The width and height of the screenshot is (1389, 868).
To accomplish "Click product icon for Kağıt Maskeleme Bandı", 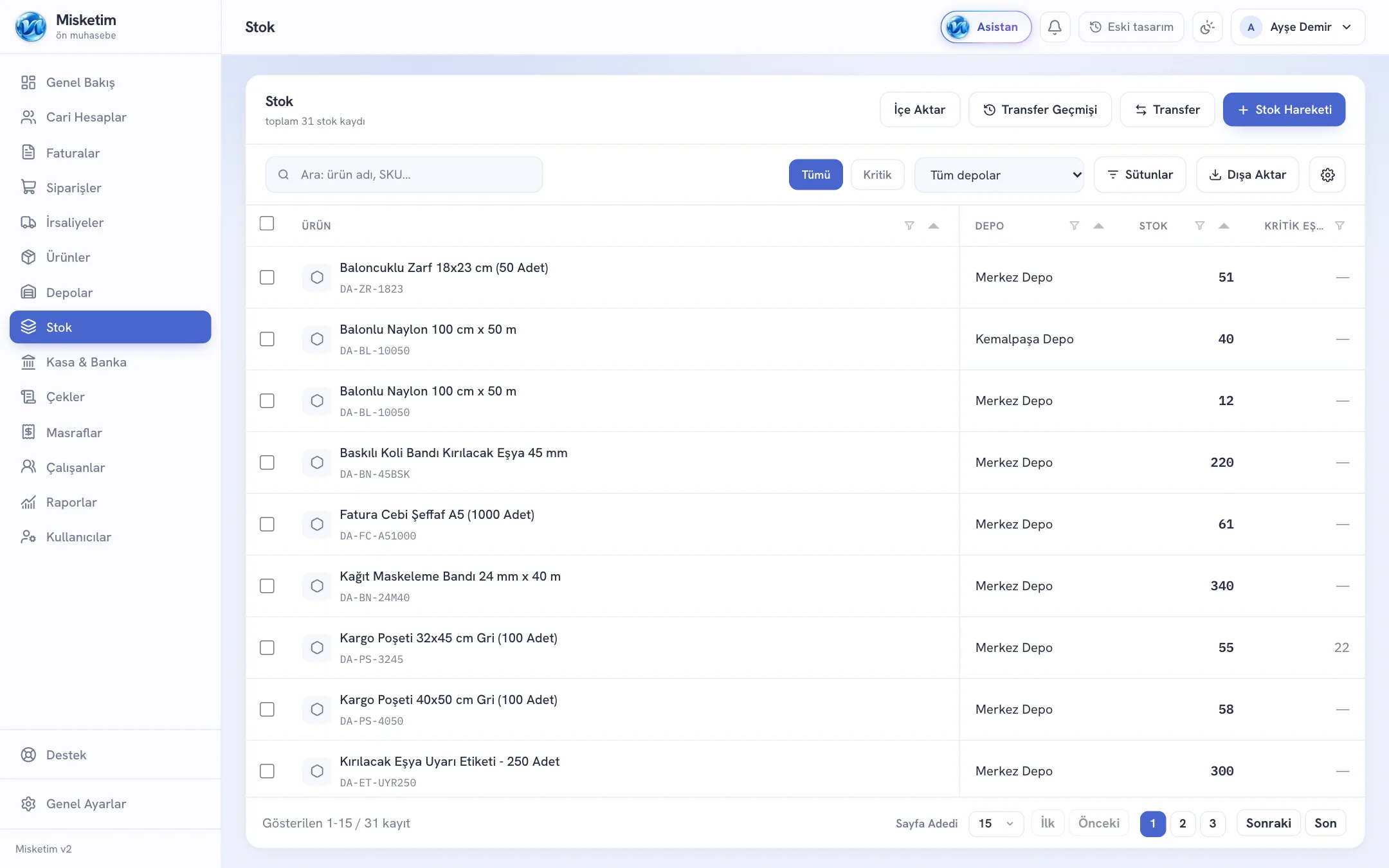I will tap(317, 586).
